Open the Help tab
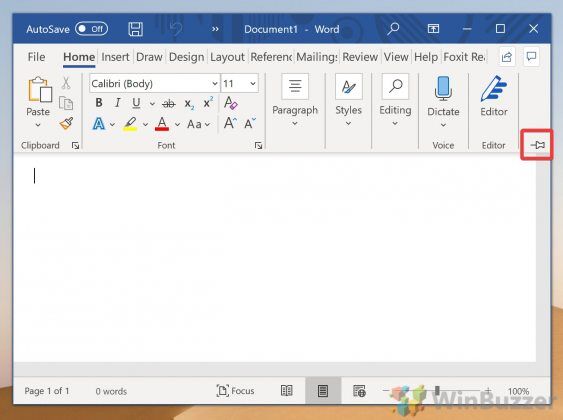 pyautogui.click(x=426, y=57)
